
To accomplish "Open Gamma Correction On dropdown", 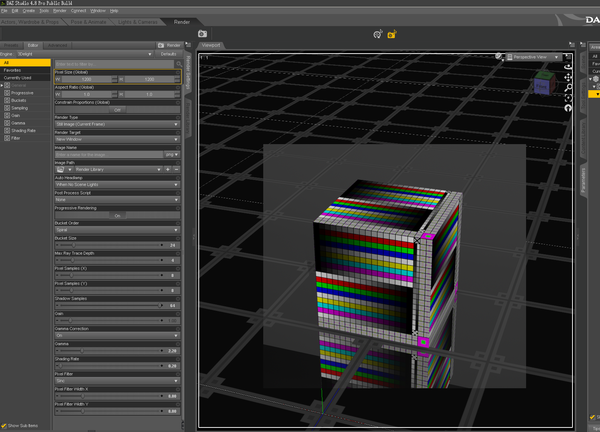I will click(x=117, y=336).
